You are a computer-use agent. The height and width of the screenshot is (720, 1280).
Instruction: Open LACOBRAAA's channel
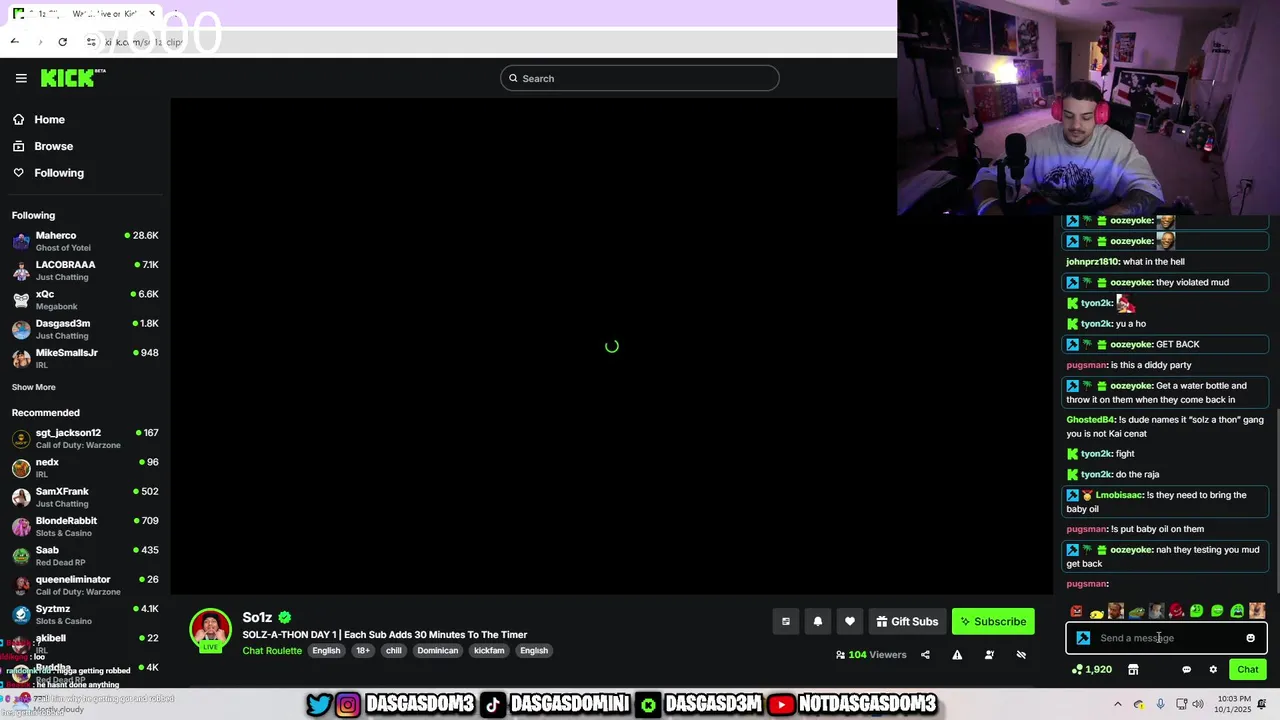pos(85,270)
